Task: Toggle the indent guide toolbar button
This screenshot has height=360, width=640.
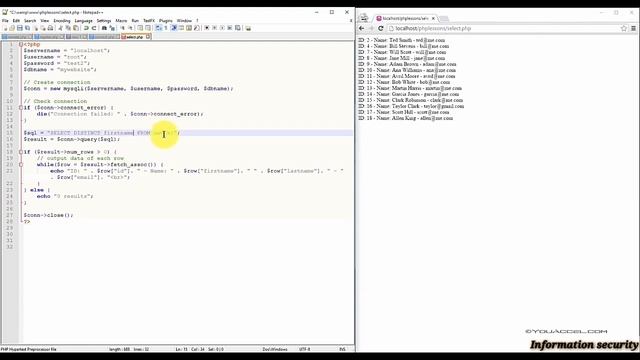Action: tap(173, 28)
